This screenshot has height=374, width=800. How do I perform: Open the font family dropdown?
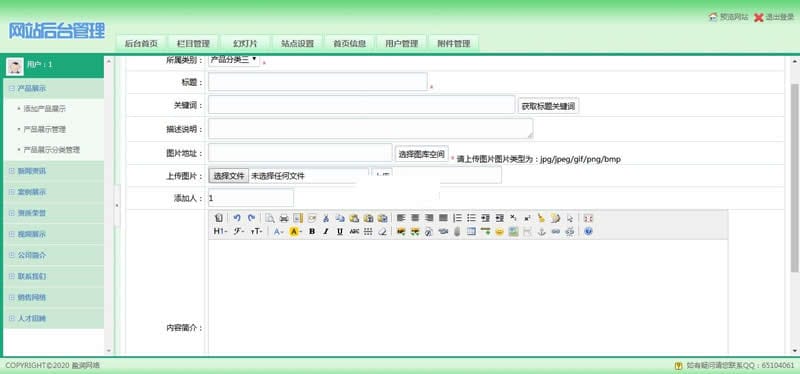coord(239,231)
